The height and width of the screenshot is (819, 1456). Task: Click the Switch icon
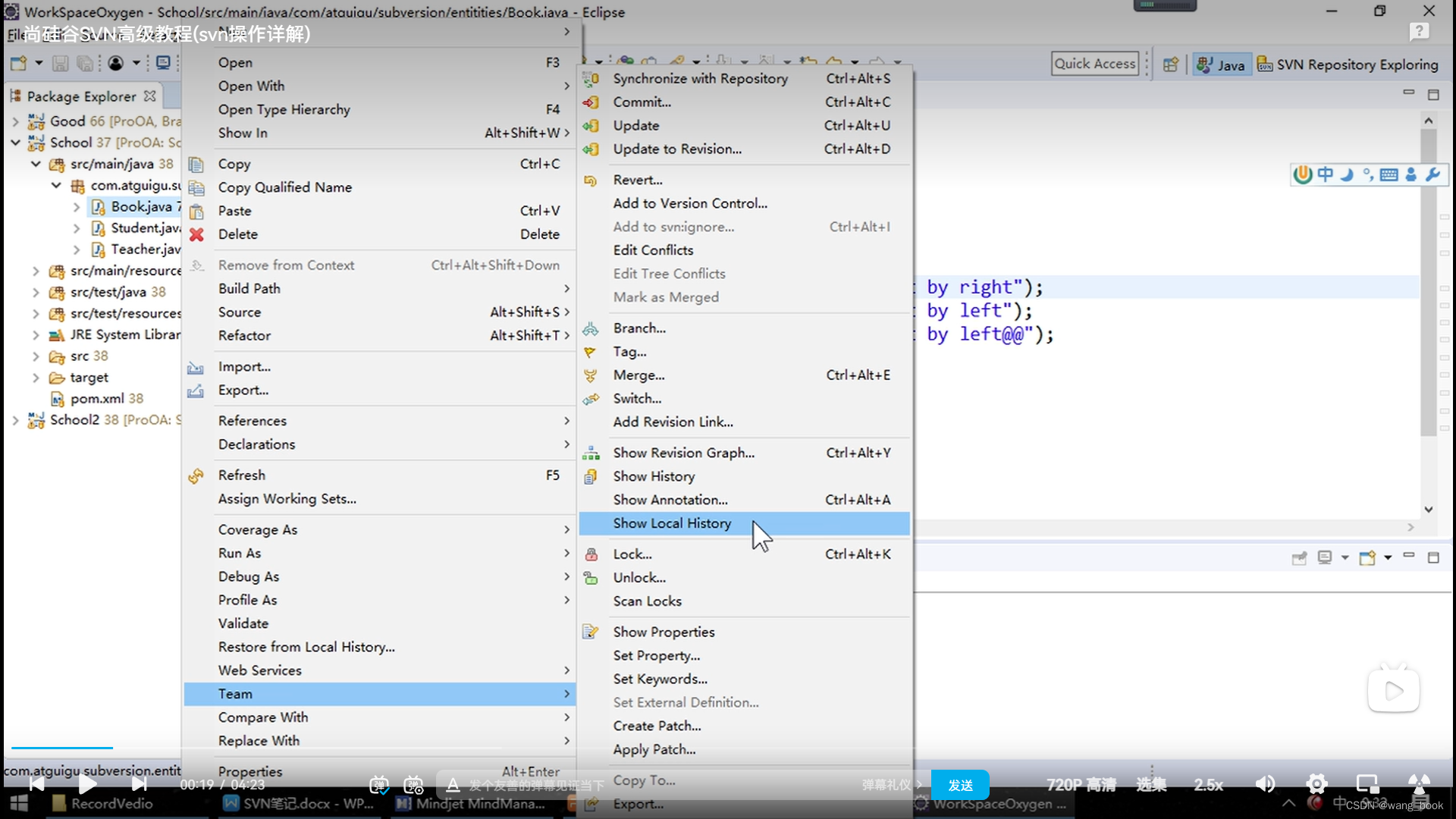coord(591,398)
